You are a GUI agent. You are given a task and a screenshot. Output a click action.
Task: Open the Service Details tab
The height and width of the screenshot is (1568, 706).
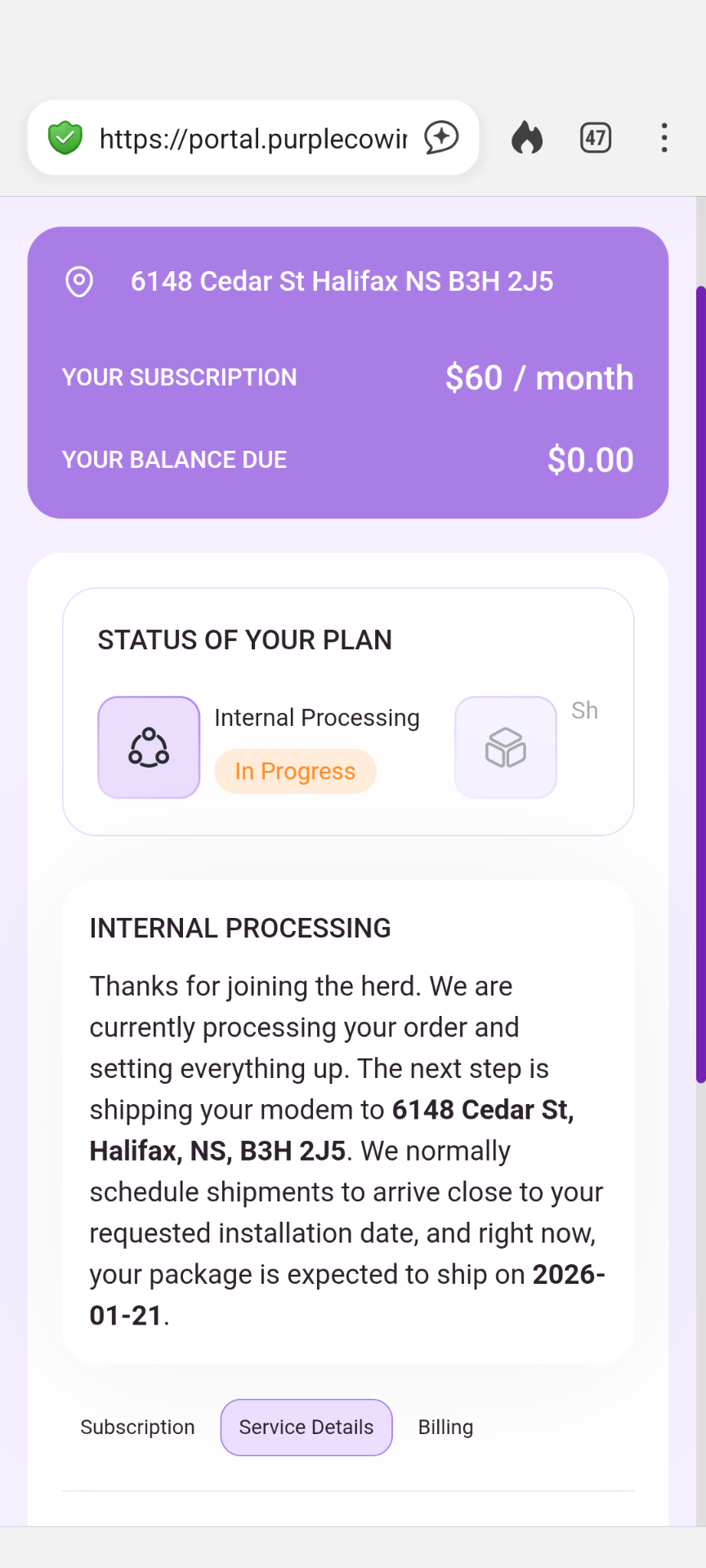tap(306, 1427)
